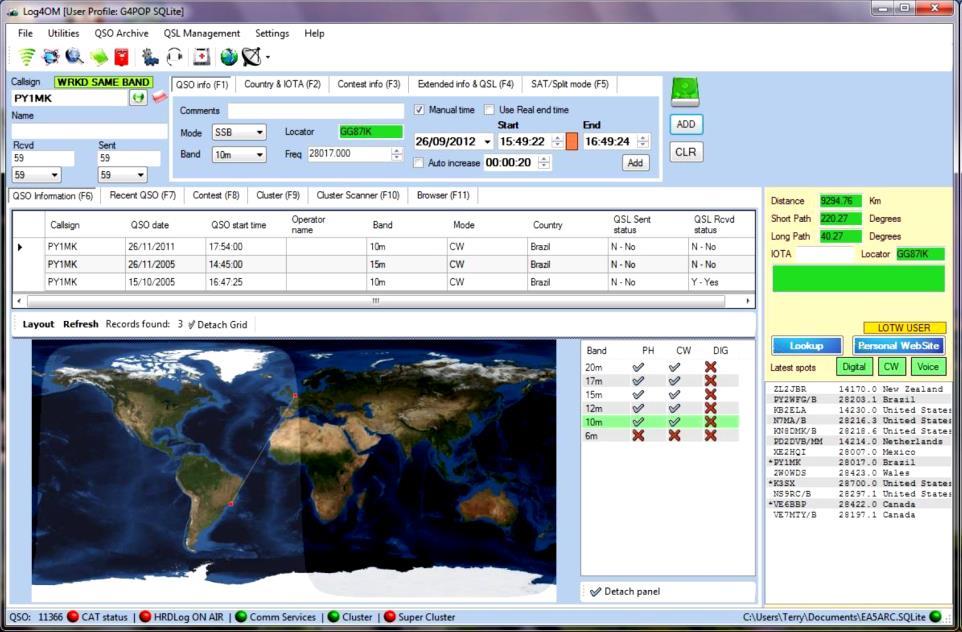Click the CAT status red indicator
This screenshot has height=632, width=962.
[x=73, y=617]
